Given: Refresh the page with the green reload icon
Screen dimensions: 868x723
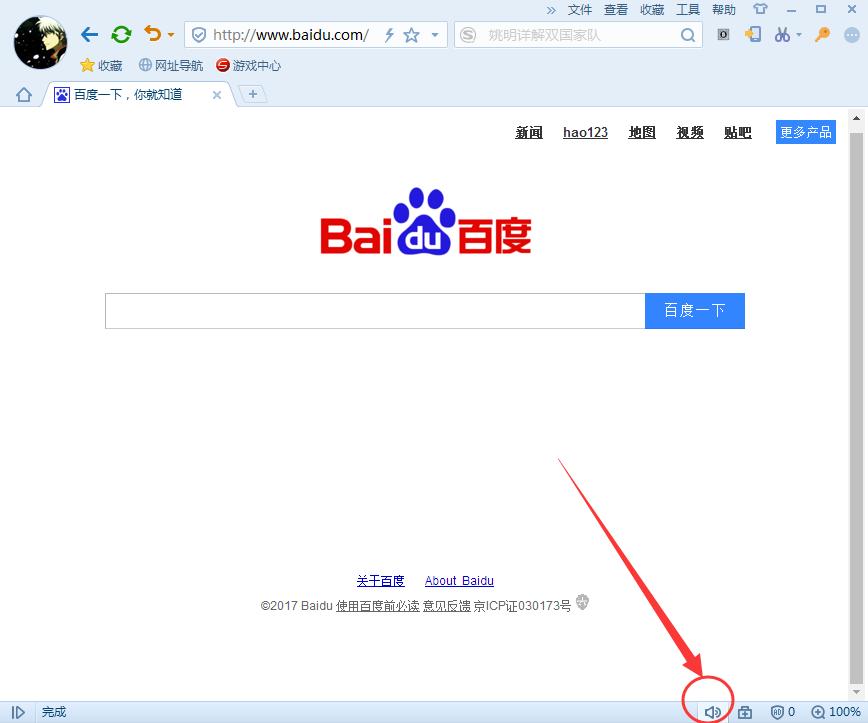Looking at the screenshot, I should pos(121,35).
